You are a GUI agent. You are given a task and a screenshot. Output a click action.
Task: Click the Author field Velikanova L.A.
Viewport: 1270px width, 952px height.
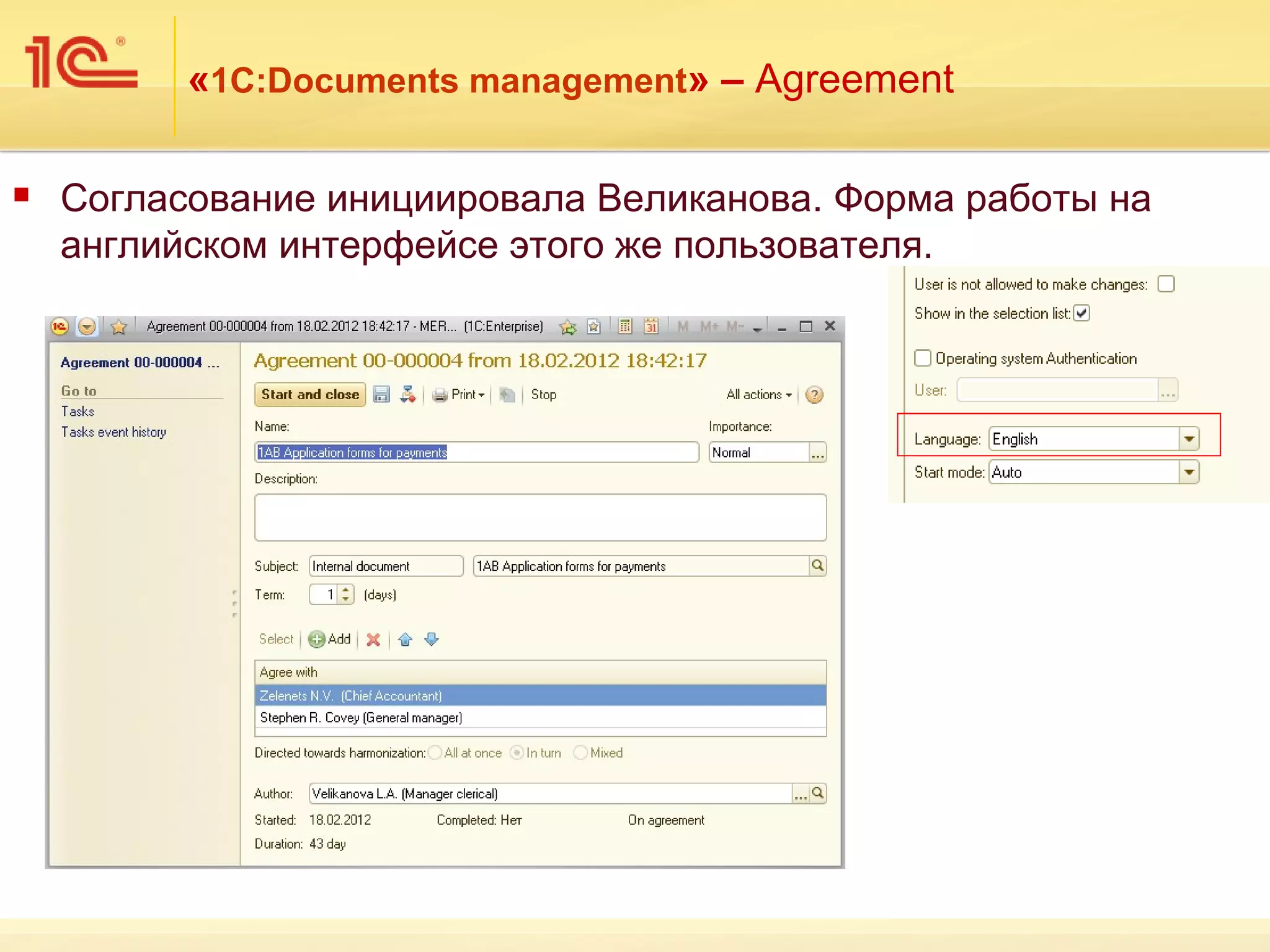[551, 794]
